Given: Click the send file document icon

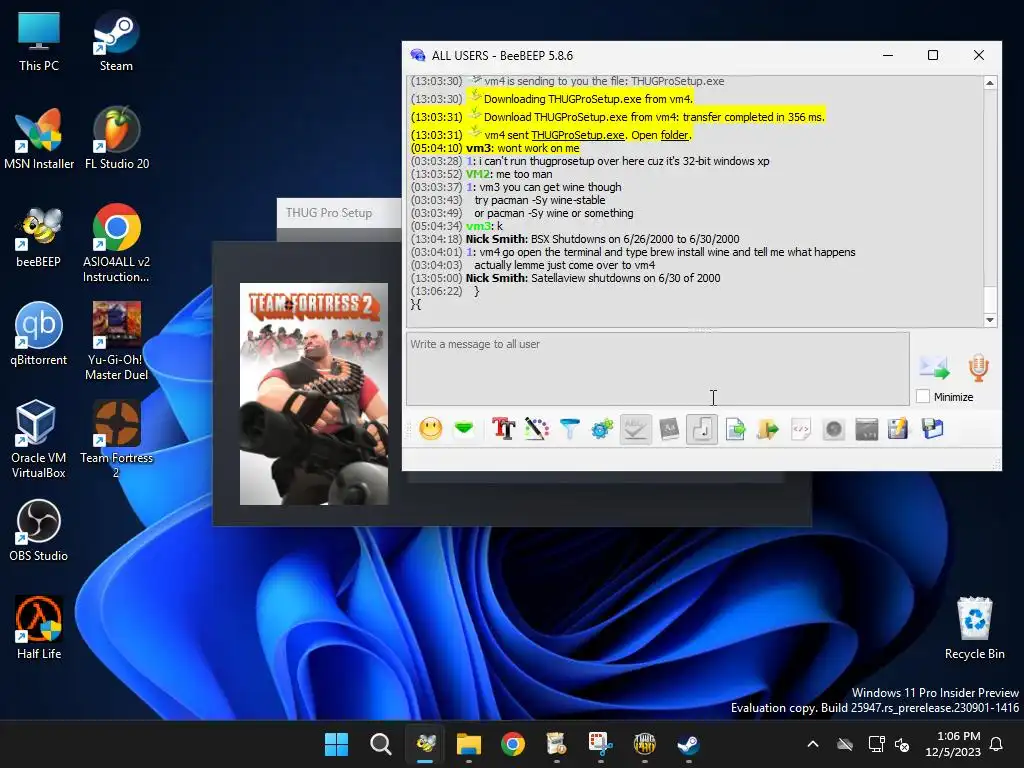Looking at the screenshot, I should 735,429.
